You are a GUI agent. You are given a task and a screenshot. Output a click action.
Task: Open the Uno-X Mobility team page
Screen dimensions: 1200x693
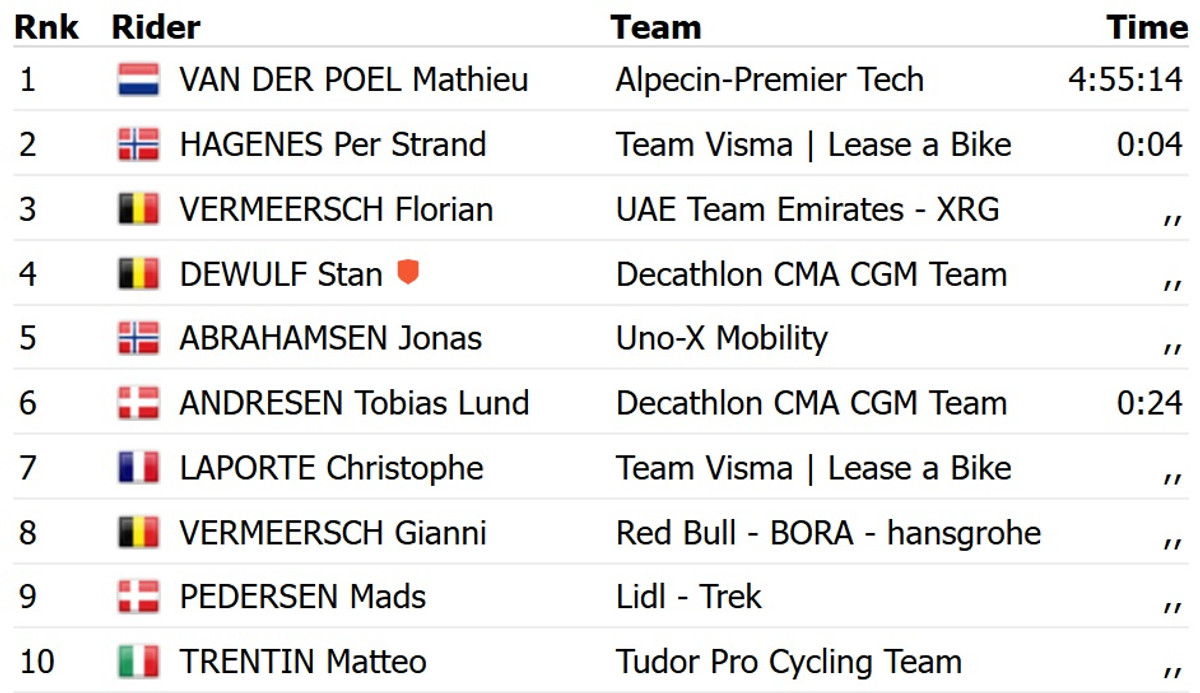721,339
